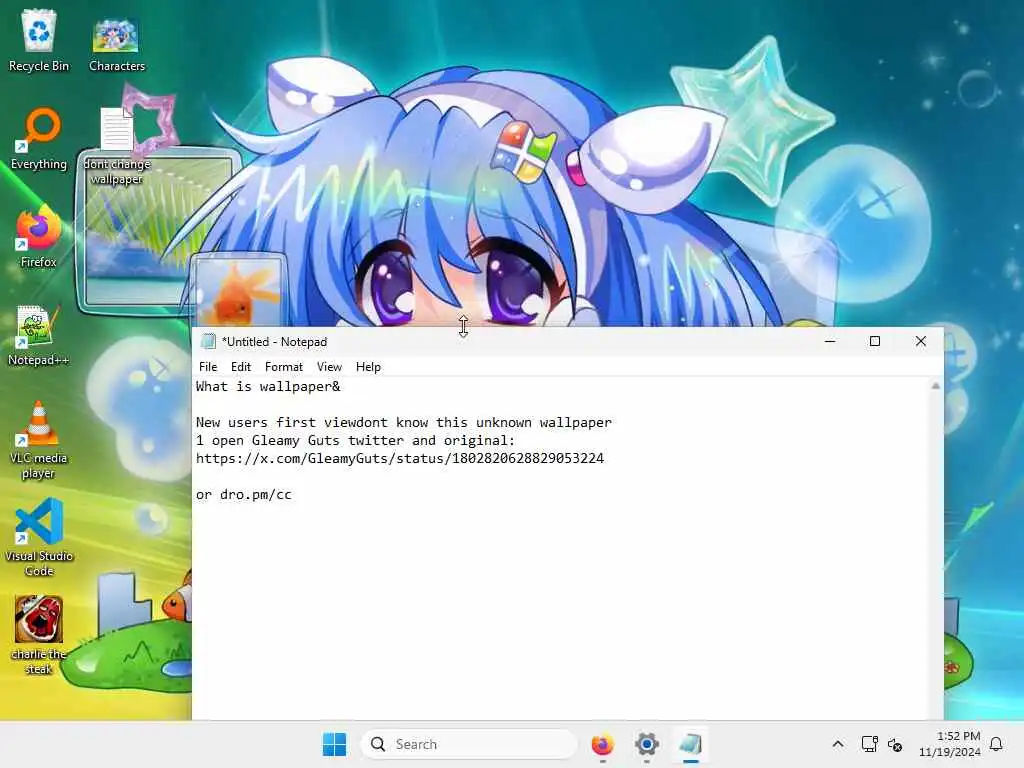The height and width of the screenshot is (768, 1024).
Task: Maximize the Notepad window
Action: tap(875, 341)
